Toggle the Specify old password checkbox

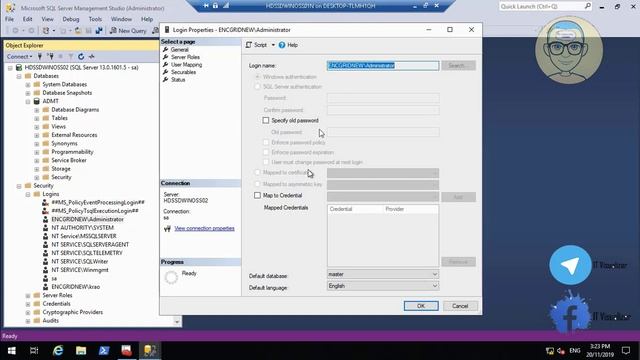[266, 120]
